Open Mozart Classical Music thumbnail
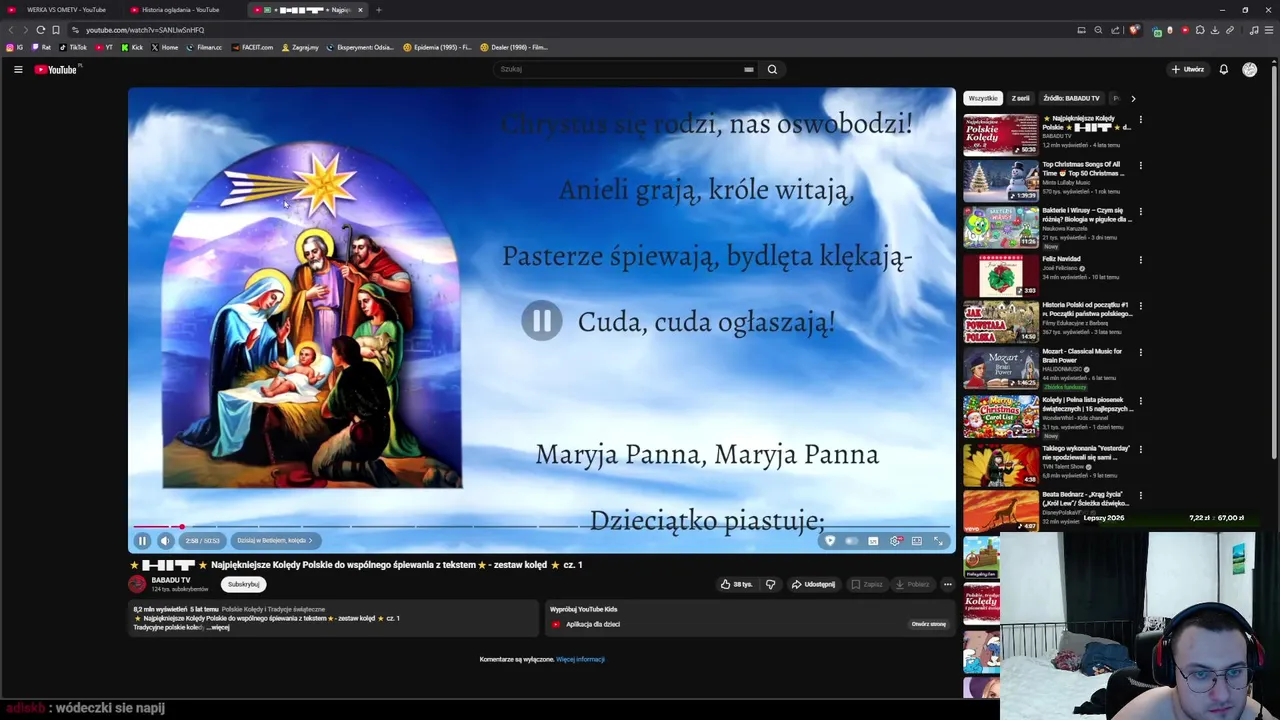The image size is (1280, 720). tap(1001, 369)
